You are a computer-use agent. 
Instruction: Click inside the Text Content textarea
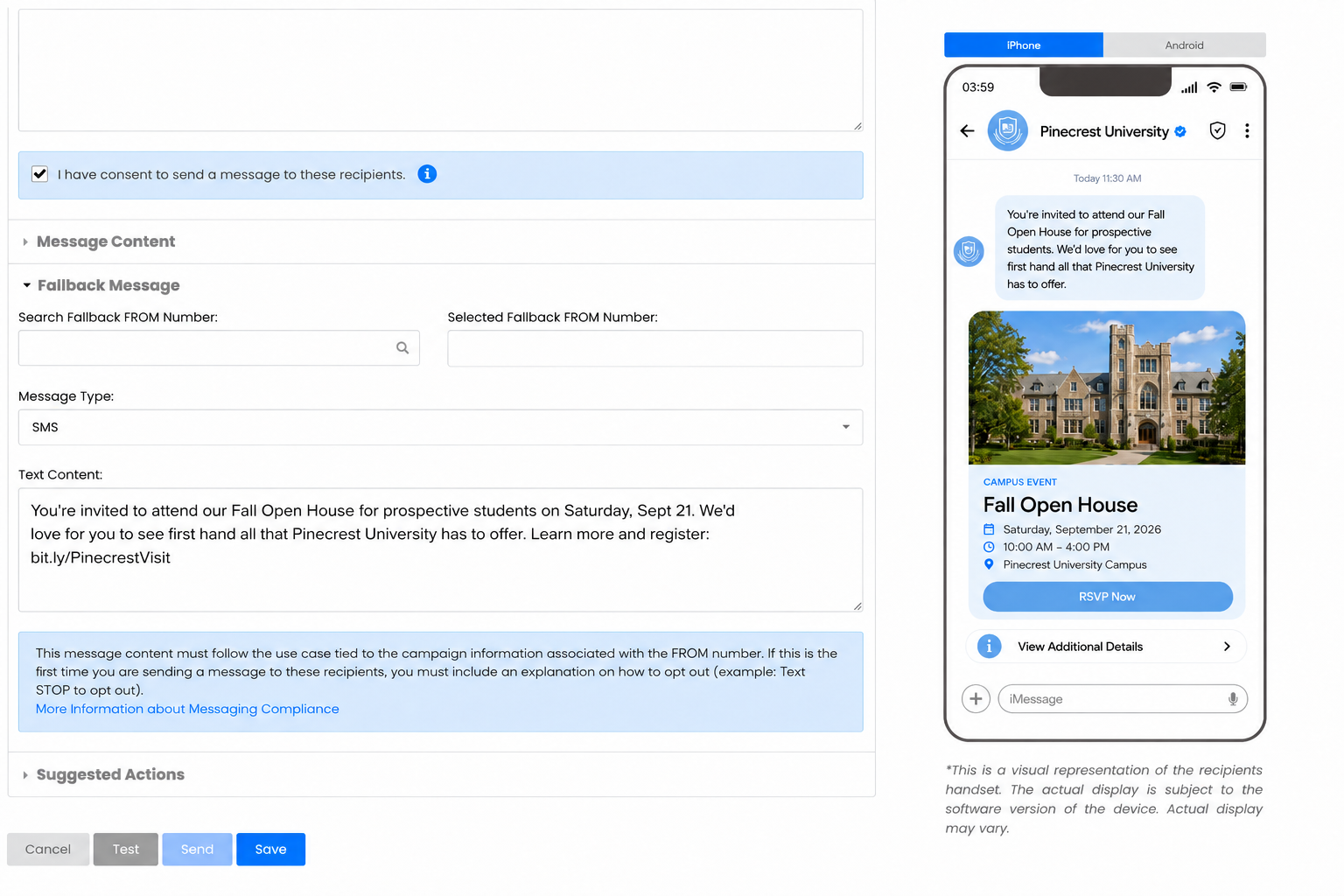440,549
